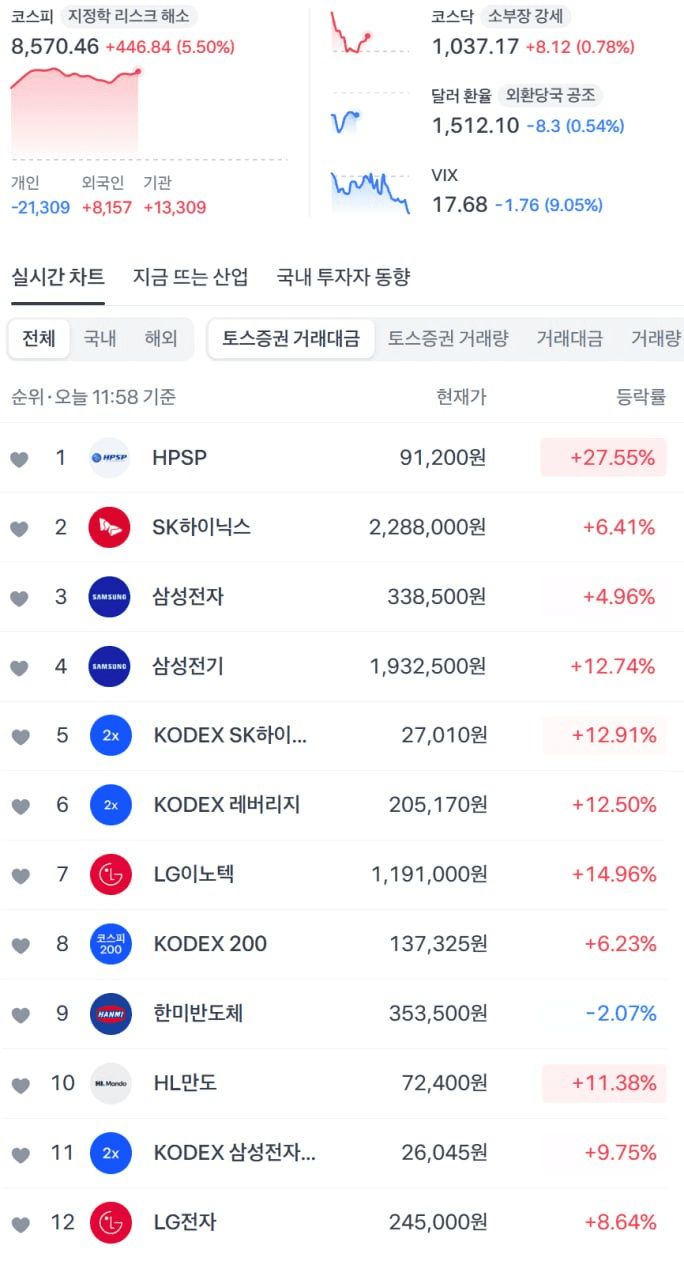Open the 국내 투자자 동향 tab

[343, 277]
